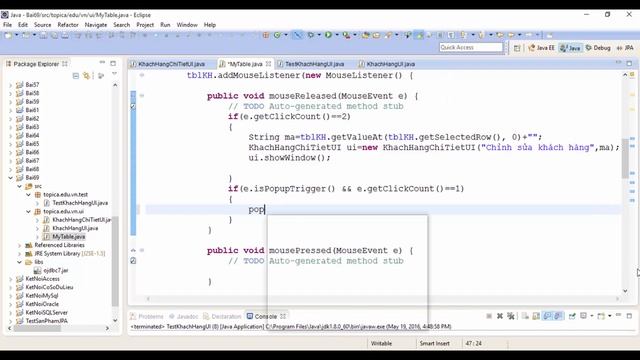640x360 pixels.
Task: Collapse the Bai69 project node
Action: tap(11, 178)
